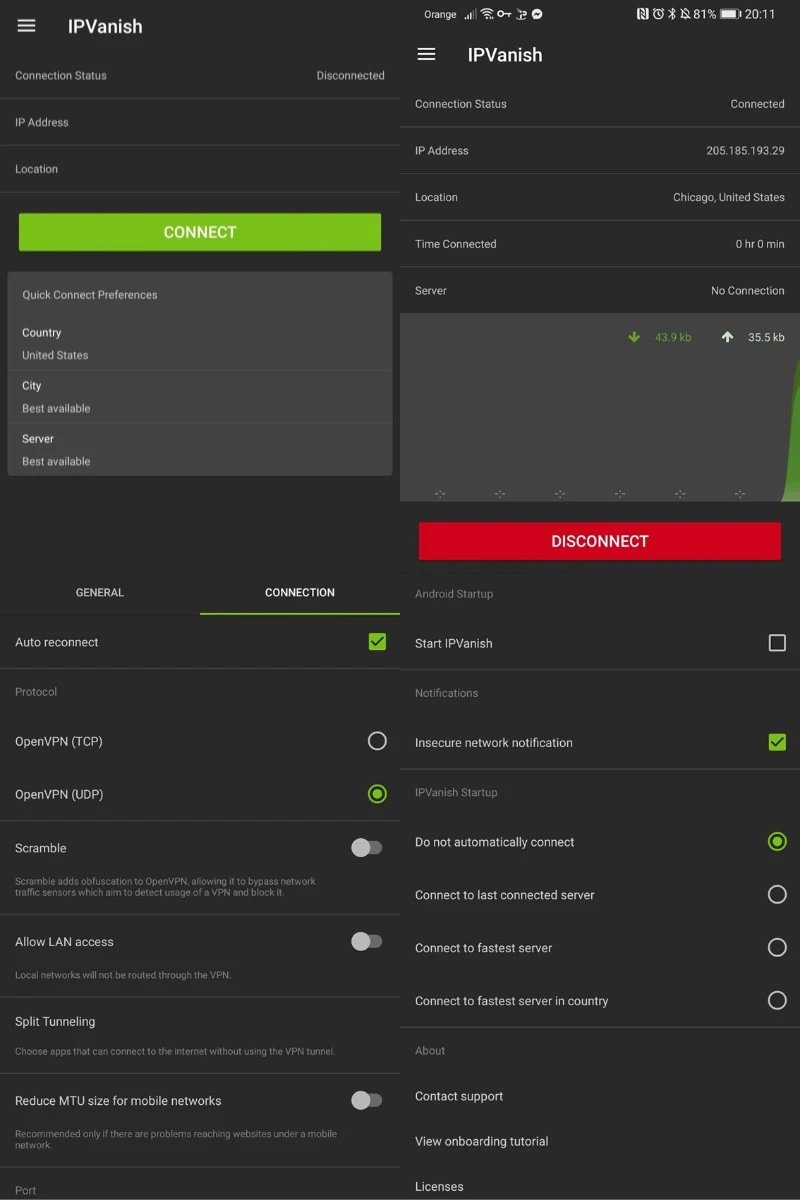The height and width of the screenshot is (1200, 800).
Task: Toggle Allow LAN access on
Action: (x=367, y=941)
